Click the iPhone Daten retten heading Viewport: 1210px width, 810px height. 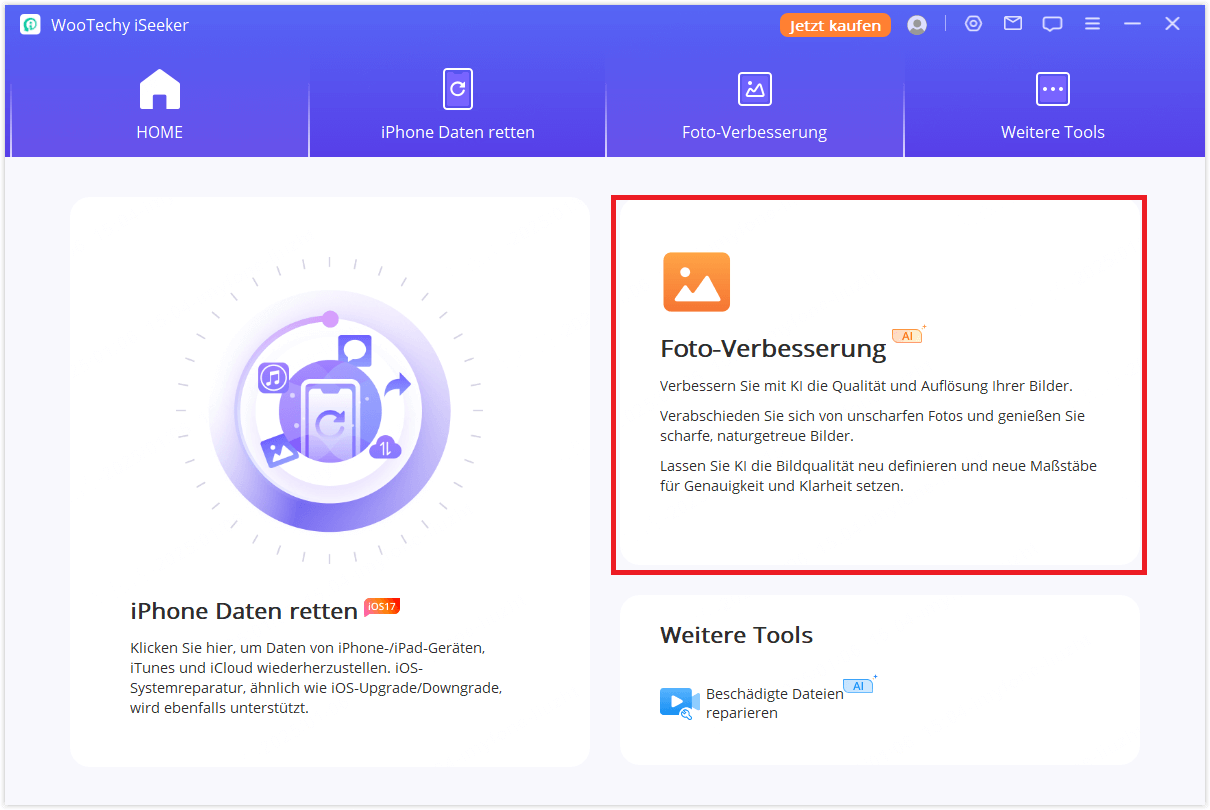point(244,611)
